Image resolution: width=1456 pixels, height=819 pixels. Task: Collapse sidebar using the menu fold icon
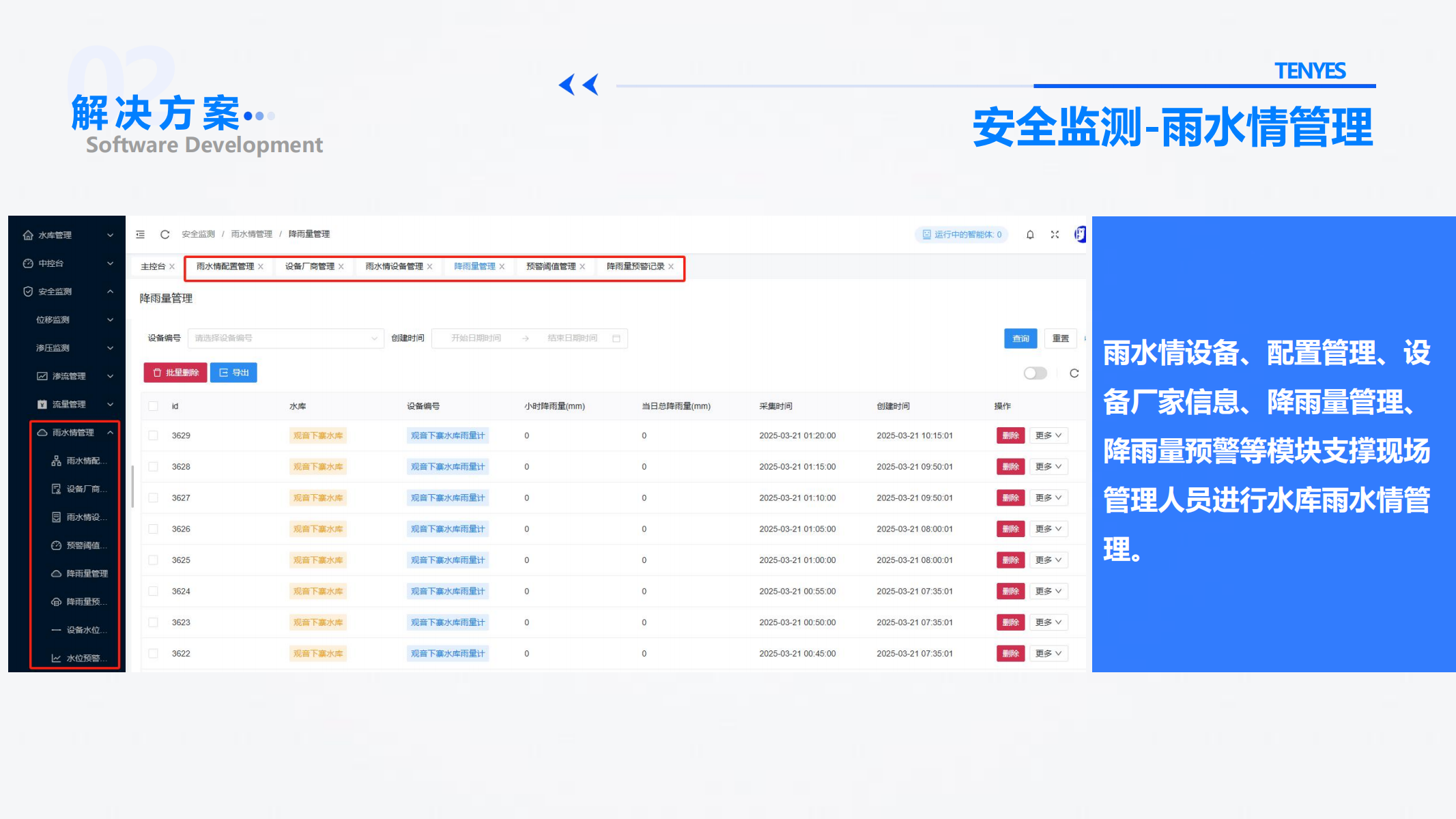click(x=141, y=235)
